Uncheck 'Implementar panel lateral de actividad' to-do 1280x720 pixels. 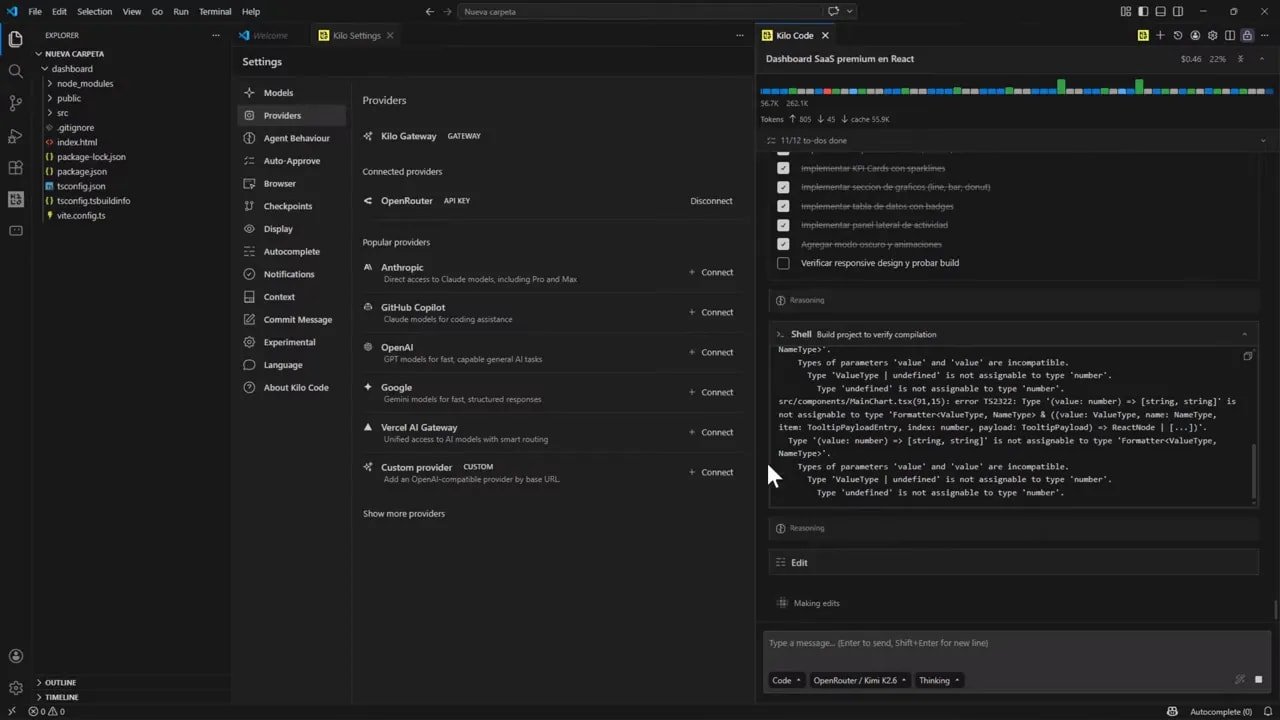coord(783,225)
